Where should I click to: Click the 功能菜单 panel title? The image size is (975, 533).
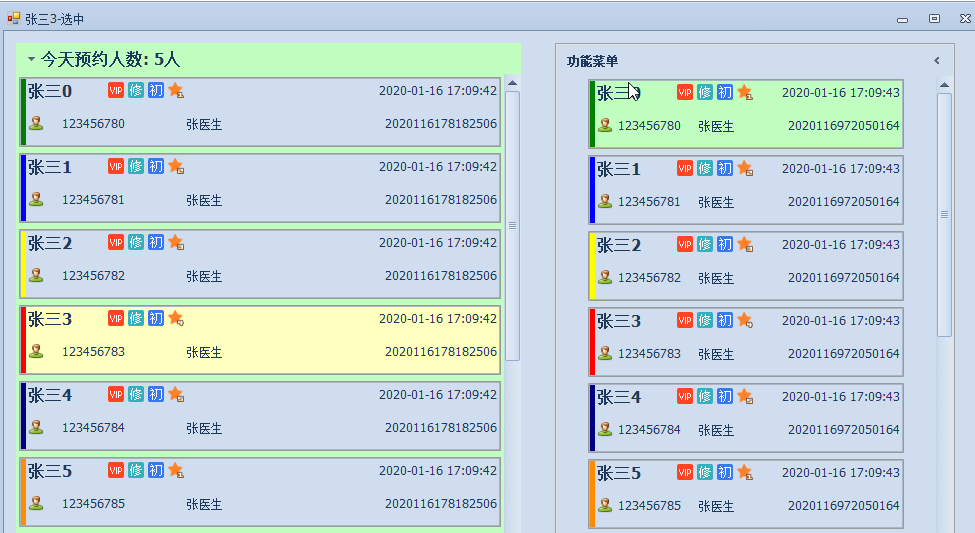[592, 61]
